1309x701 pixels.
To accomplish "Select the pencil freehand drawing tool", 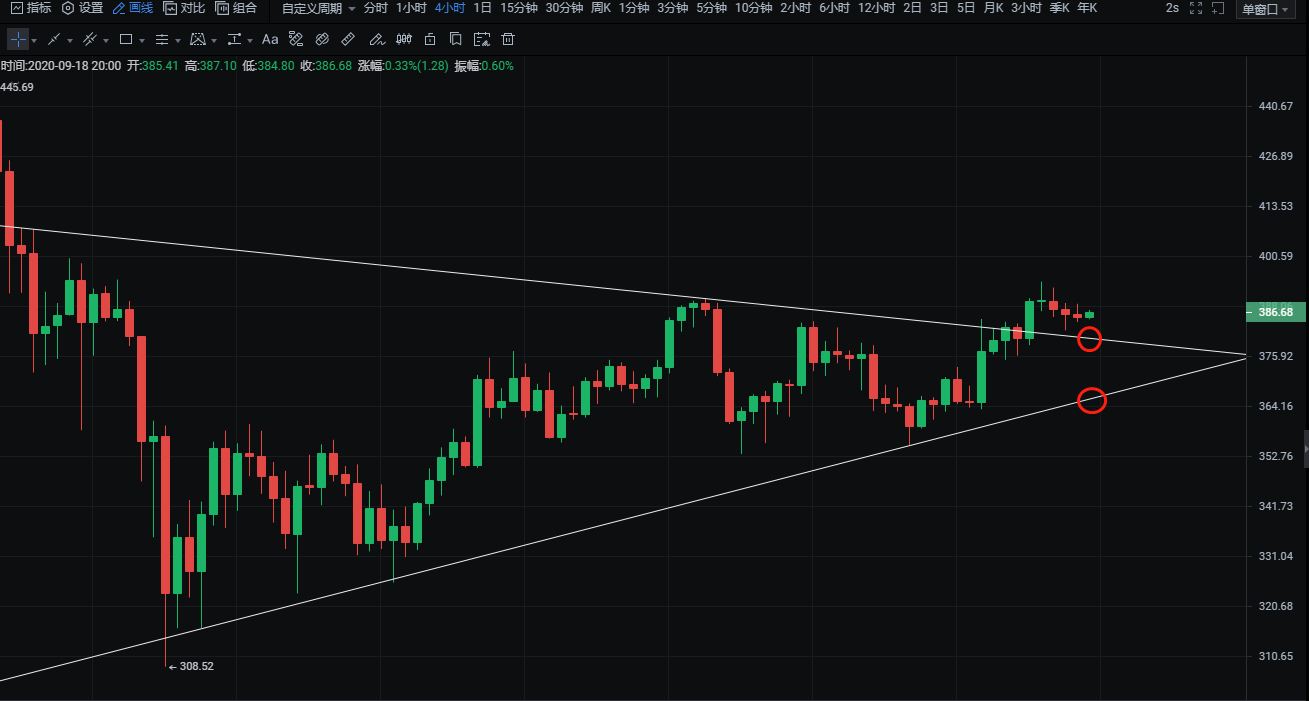I will click(376, 40).
